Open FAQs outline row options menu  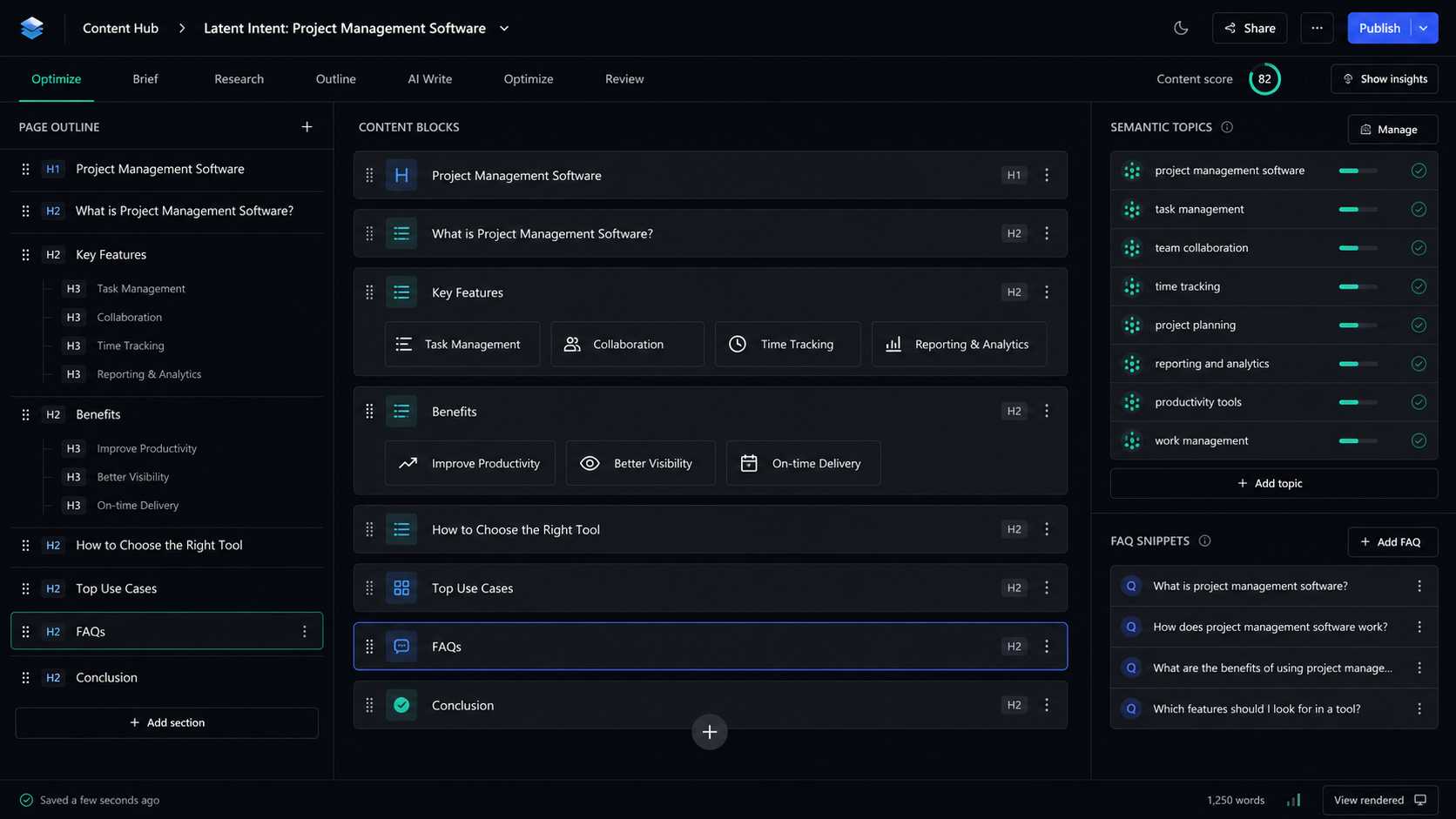tap(304, 632)
